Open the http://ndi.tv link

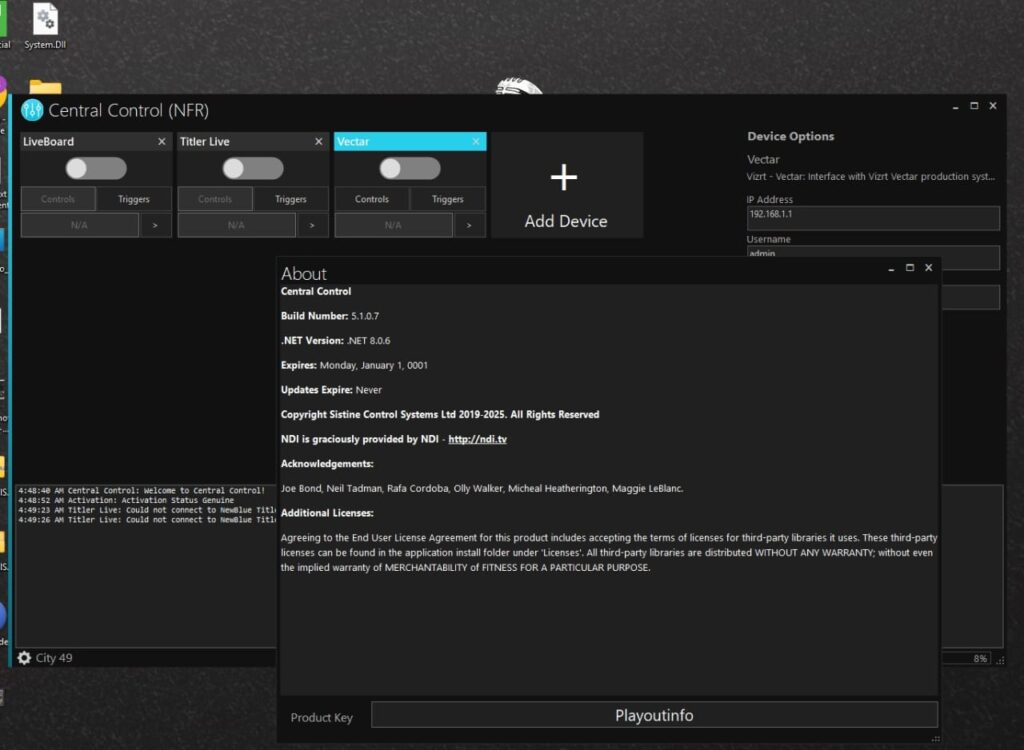point(477,440)
